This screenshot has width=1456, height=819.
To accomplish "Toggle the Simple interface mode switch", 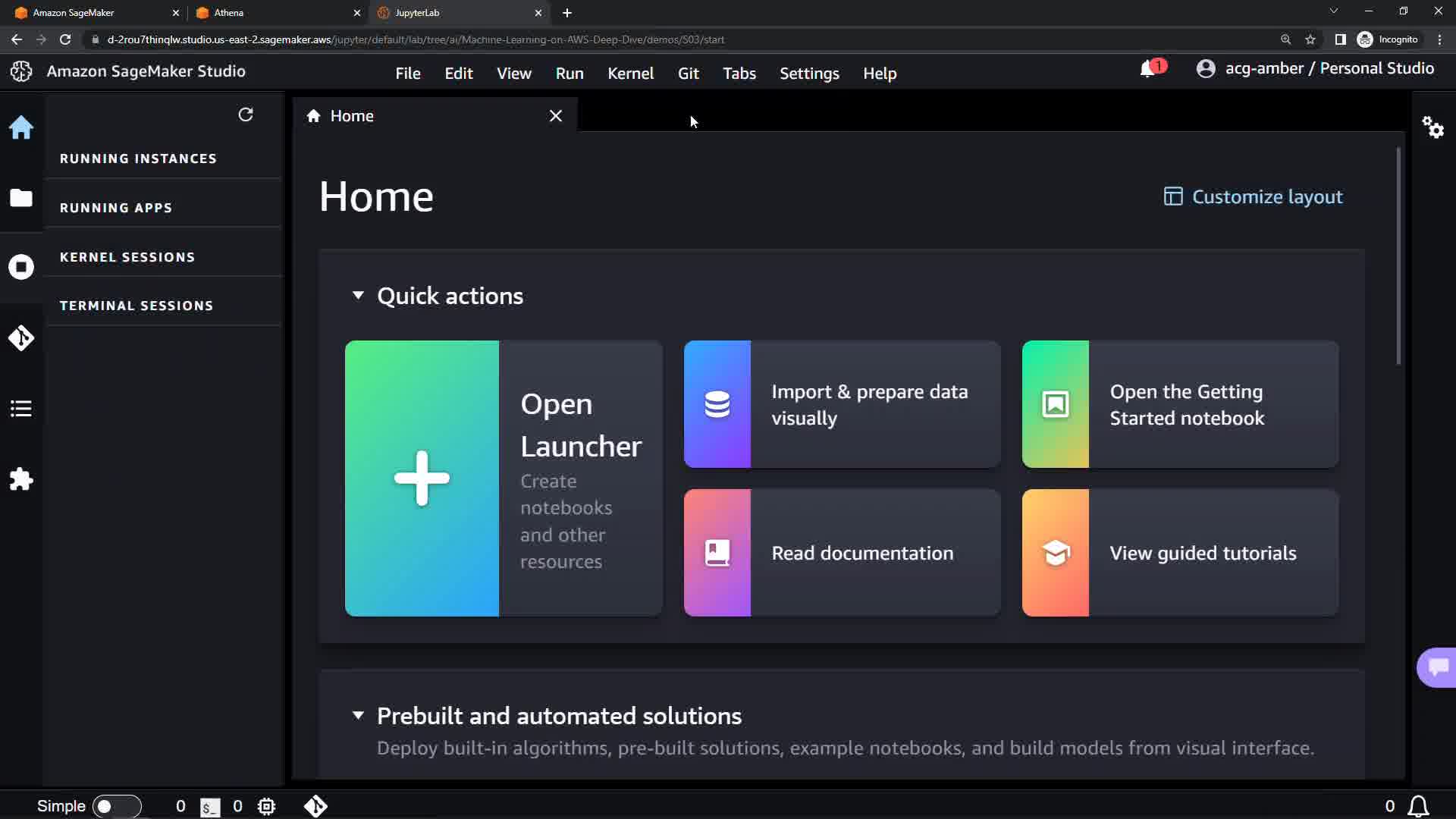I will (x=116, y=806).
